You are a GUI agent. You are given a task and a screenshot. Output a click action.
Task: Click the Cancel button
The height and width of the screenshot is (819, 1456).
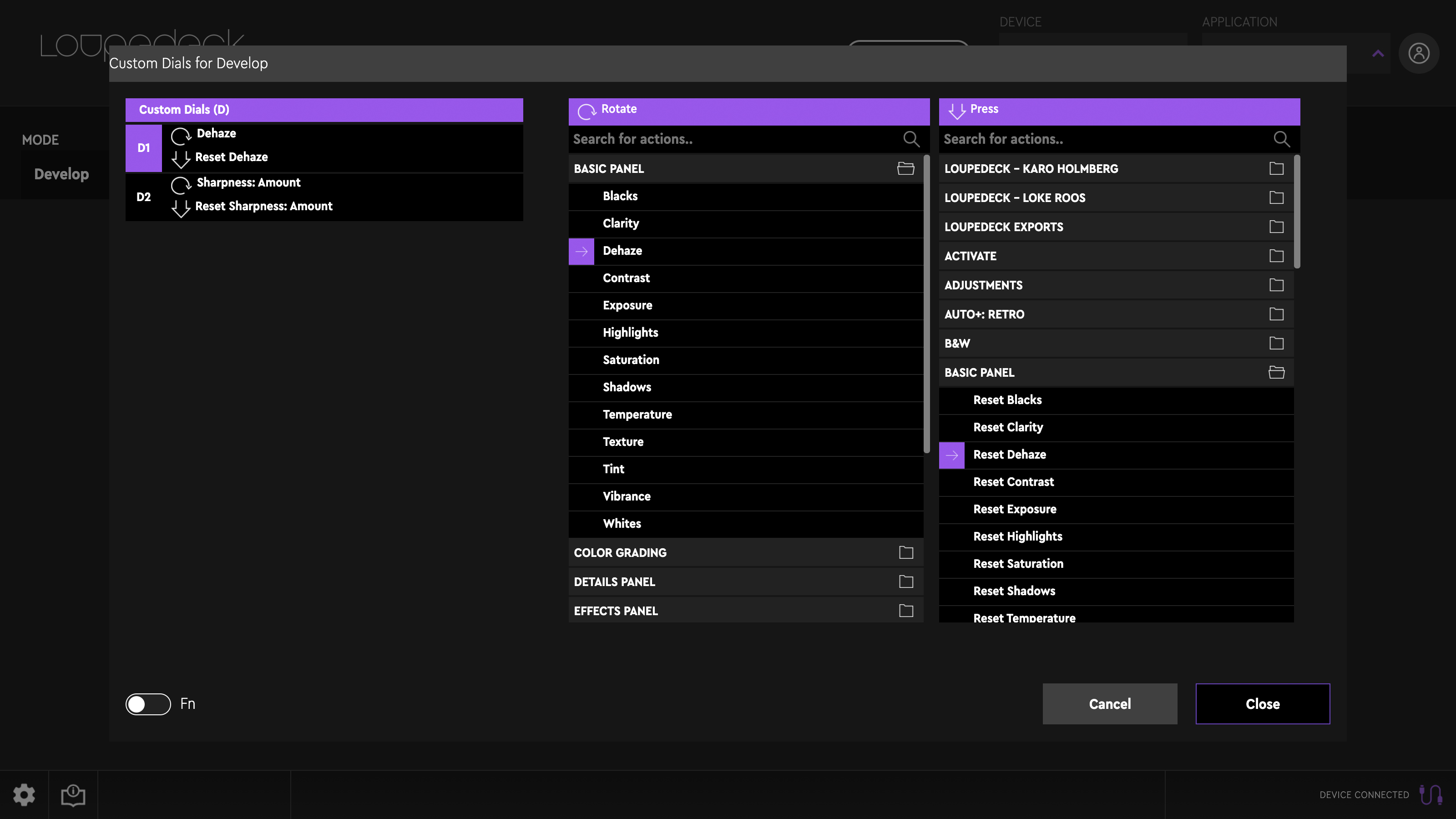(x=1110, y=703)
